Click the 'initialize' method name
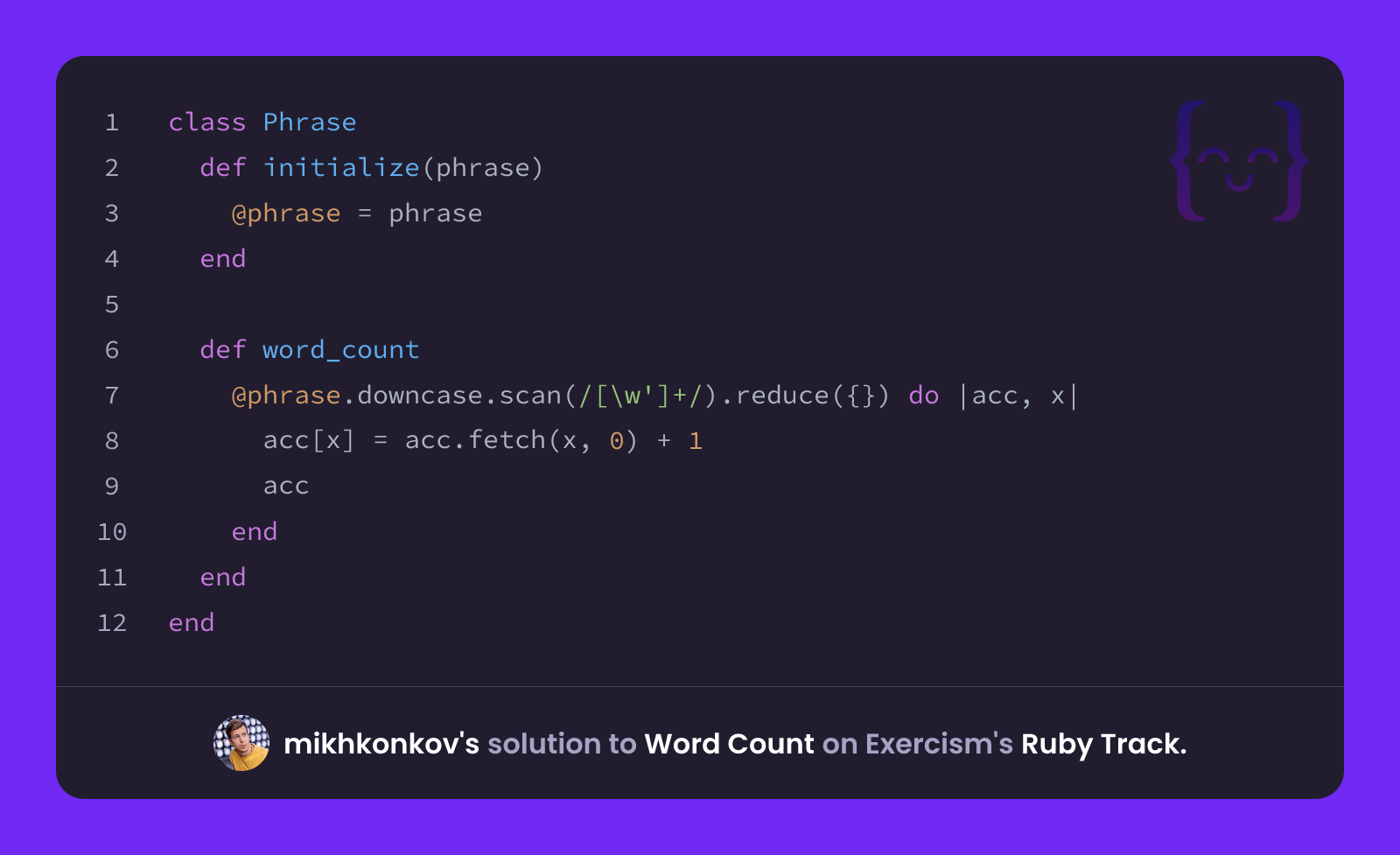This screenshot has width=1400, height=855. (341, 167)
